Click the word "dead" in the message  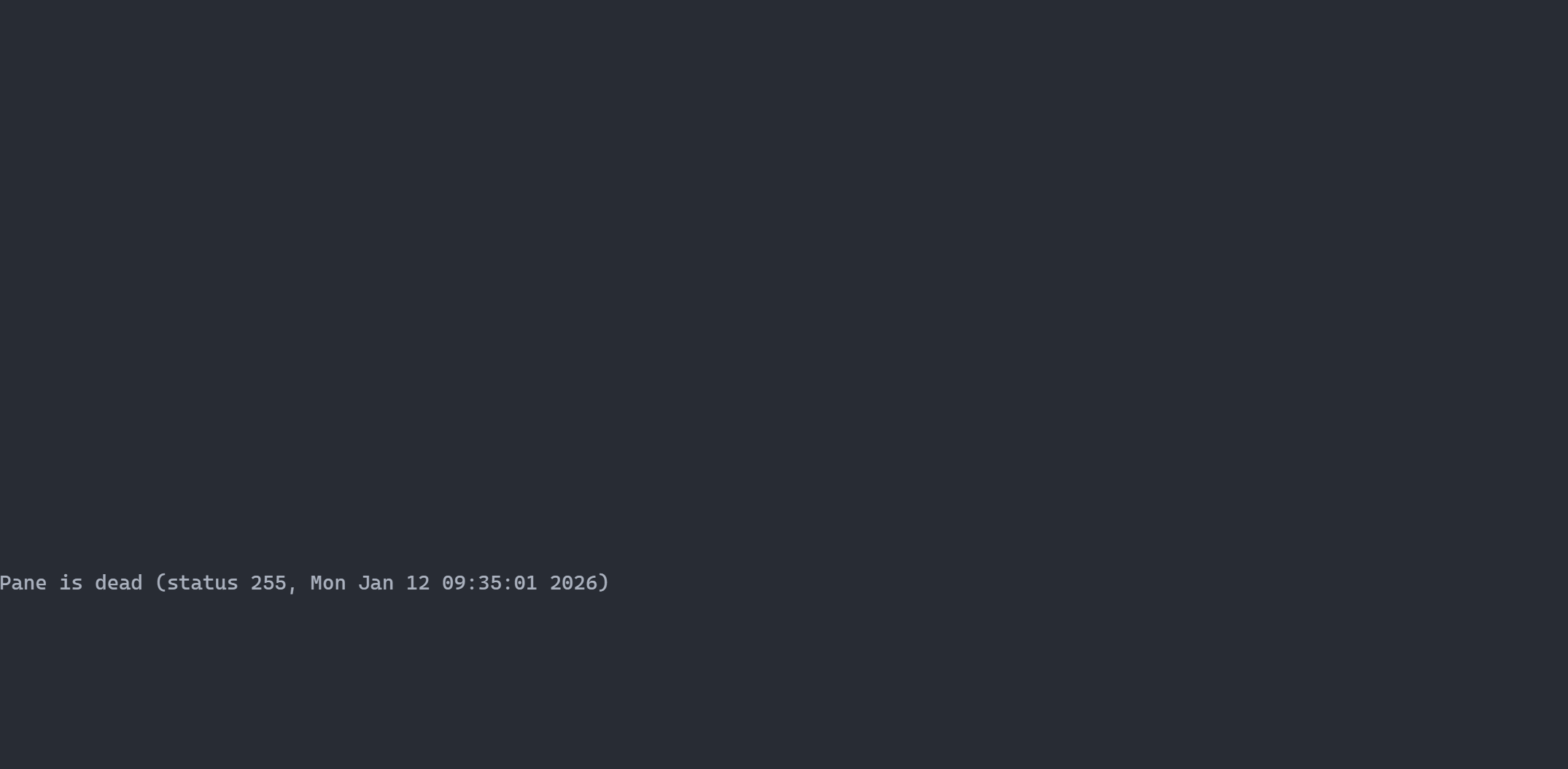(119, 583)
